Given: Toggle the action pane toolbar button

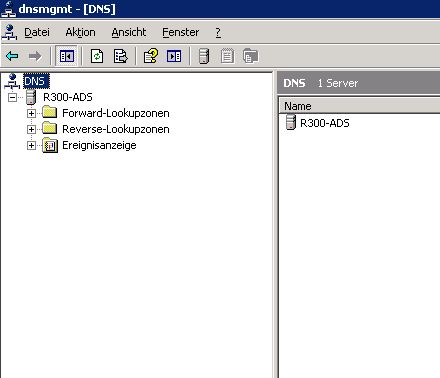Looking at the screenshot, I should pos(174,56).
